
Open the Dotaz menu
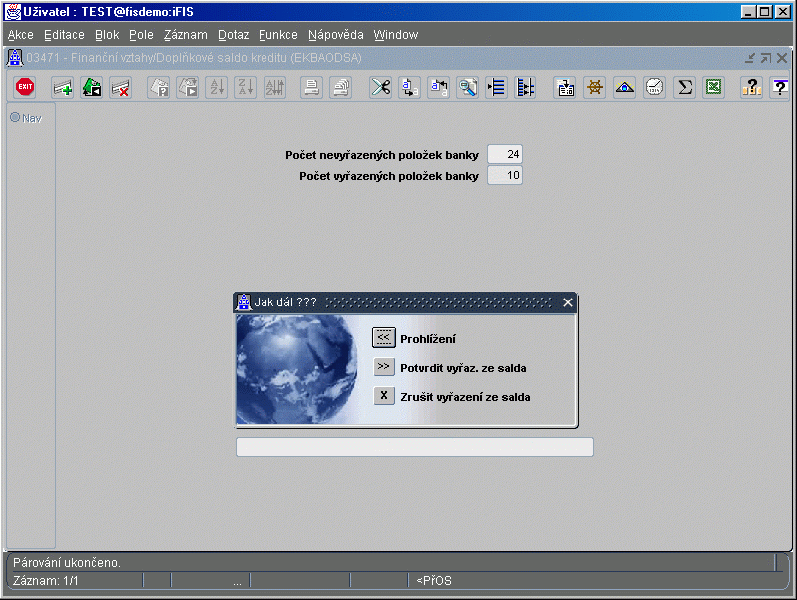coord(233,35)
